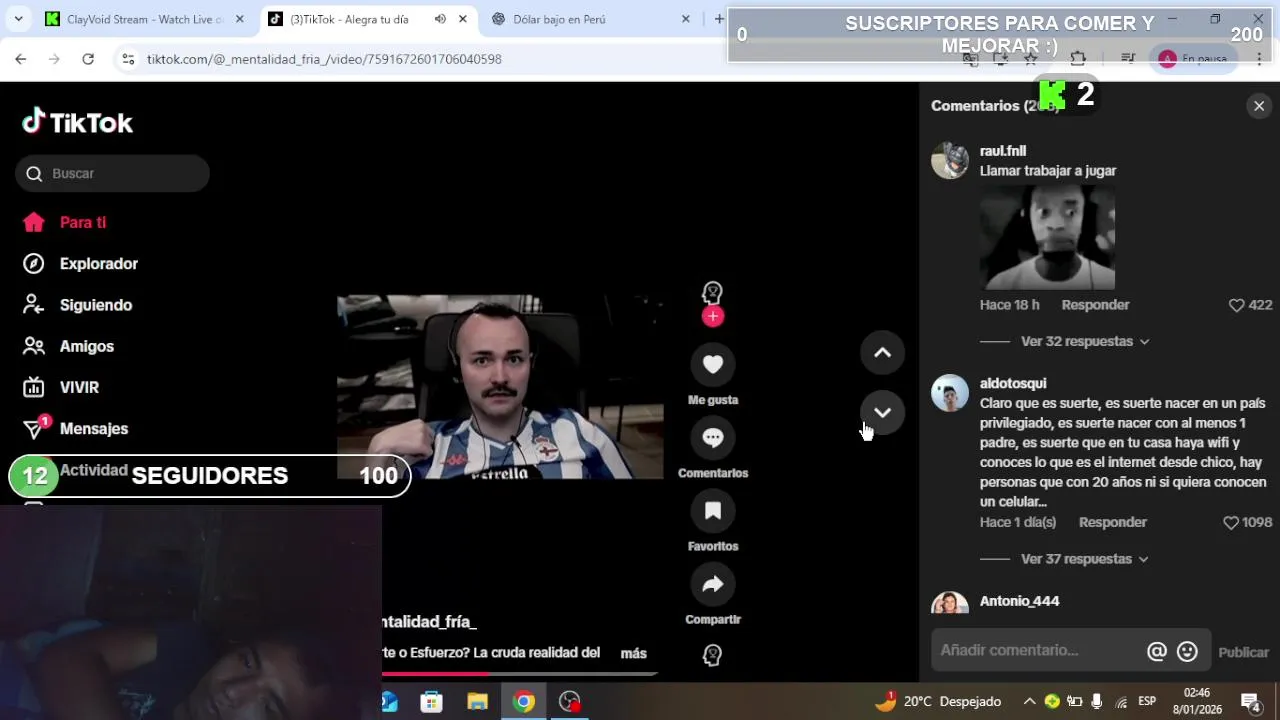Reply to aldotosqui with Responder
Screen dimensions: 1280x720
click(x=1112, y=522)
